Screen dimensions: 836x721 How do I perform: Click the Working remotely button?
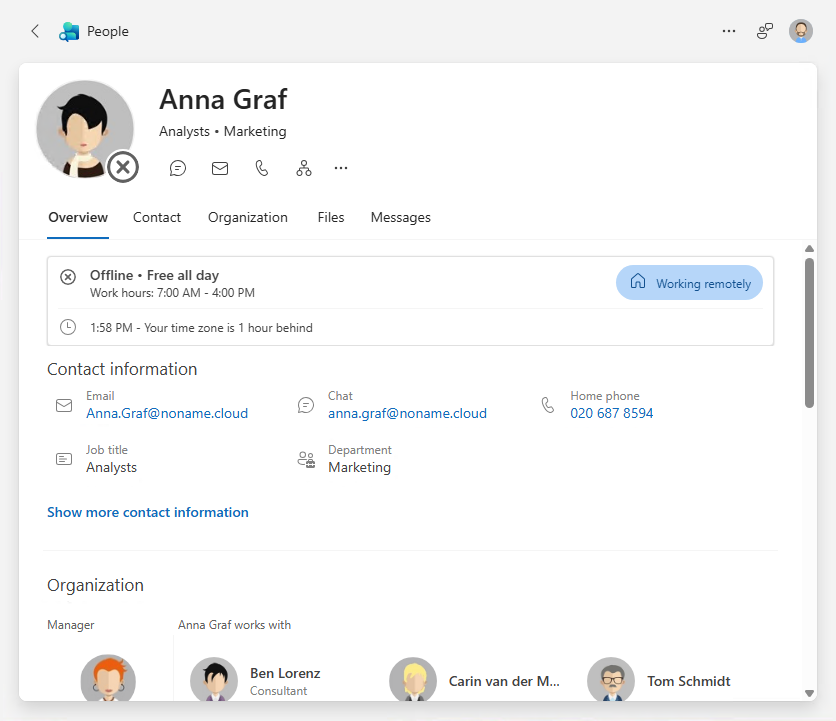(x=689, y=283)
